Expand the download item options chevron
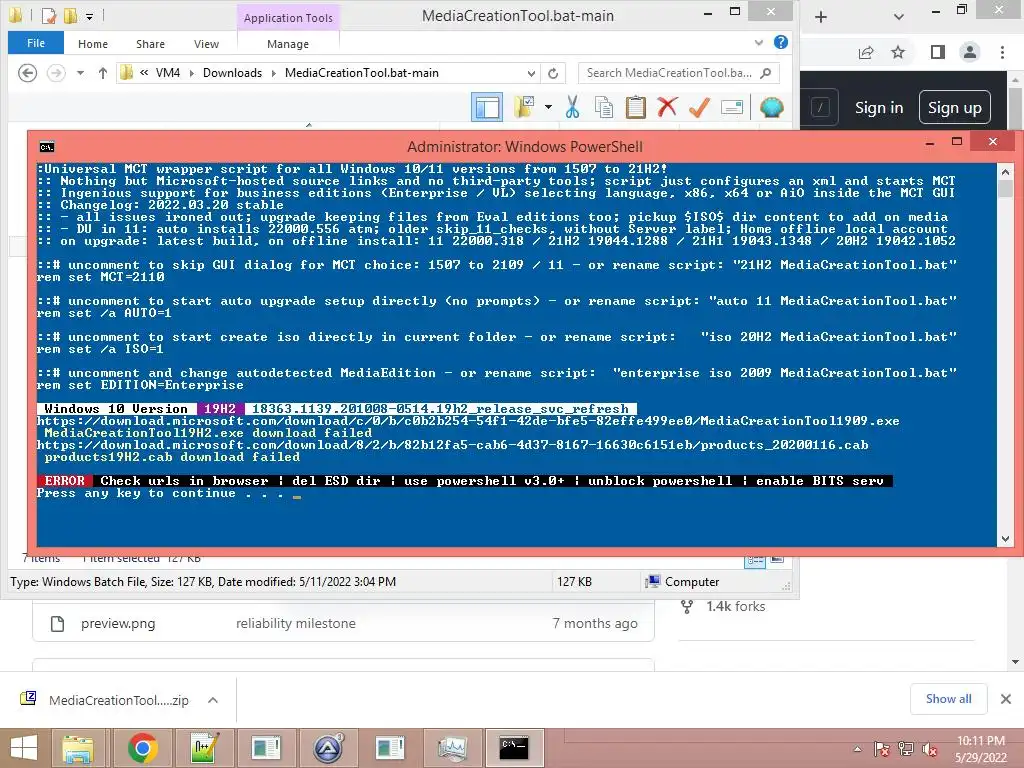Viewport: 1024px width, 768px height. [x=213, y=700]
